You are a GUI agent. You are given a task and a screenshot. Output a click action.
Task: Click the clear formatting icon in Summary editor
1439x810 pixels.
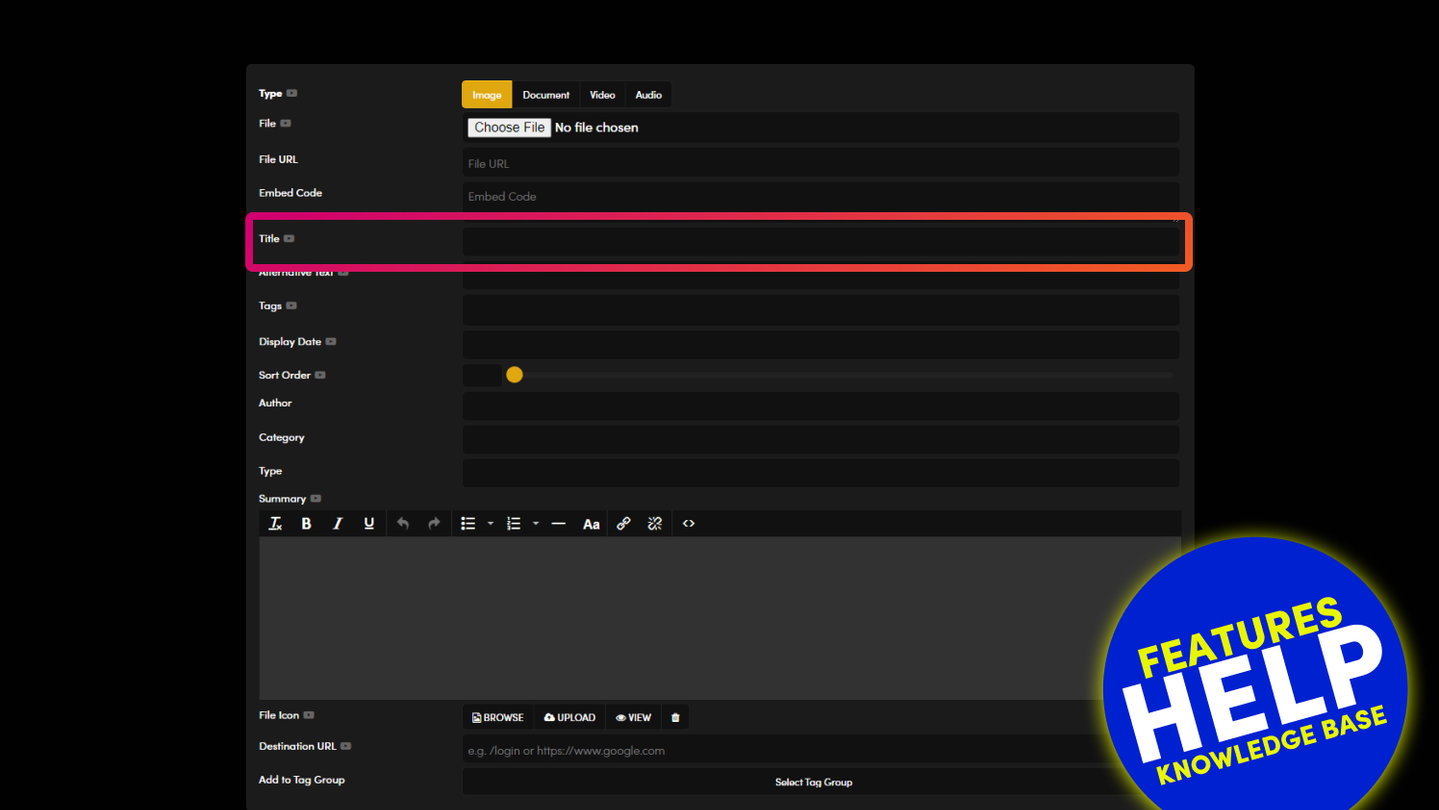point(276,524)
